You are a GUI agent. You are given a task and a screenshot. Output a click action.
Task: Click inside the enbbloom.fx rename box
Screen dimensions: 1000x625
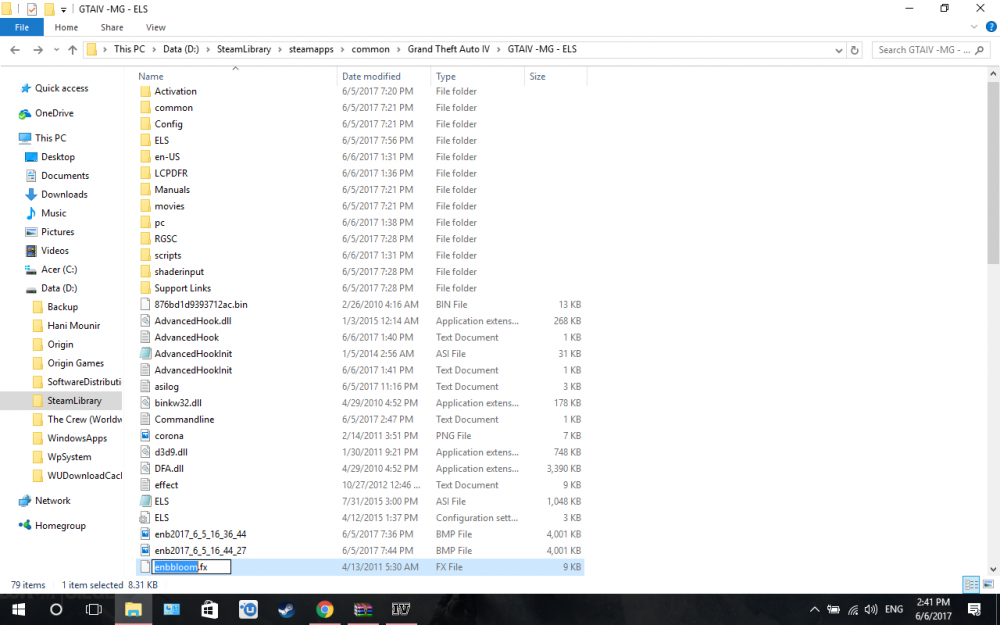(191, 567)
